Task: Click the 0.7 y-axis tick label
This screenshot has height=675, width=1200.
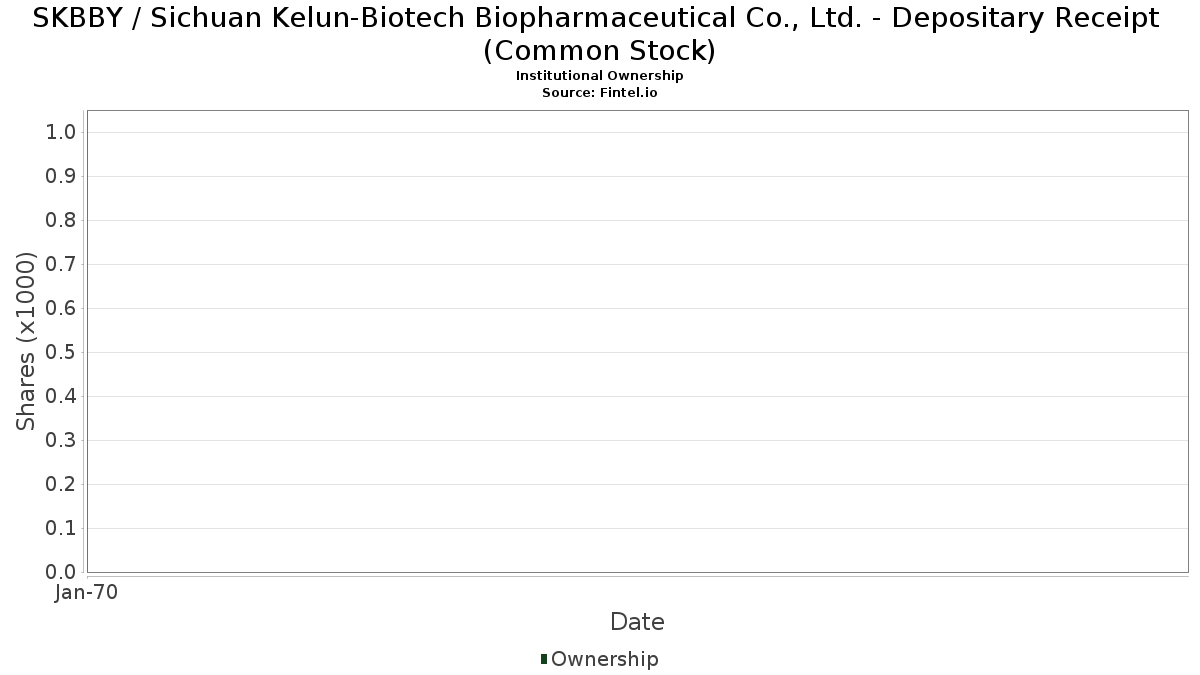Action: point(62,265)
